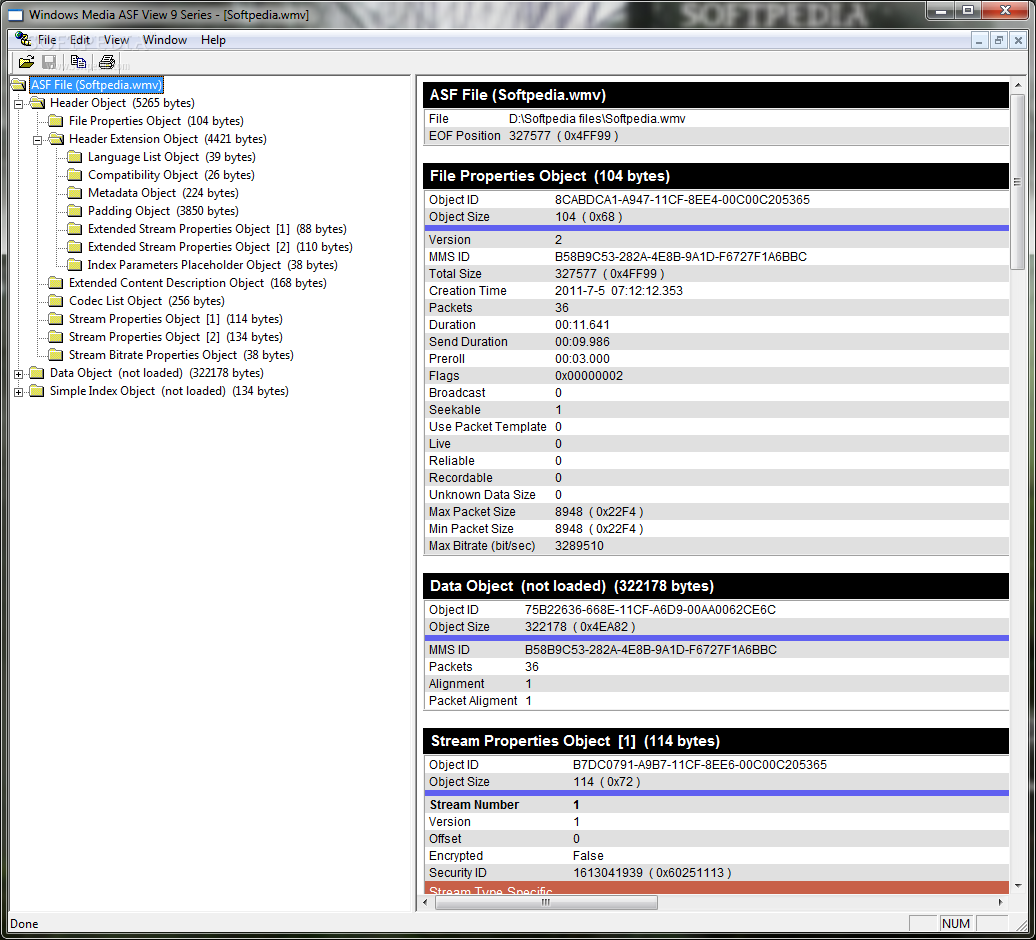Click the file path D:\Softpedia files\Softpedia.wmv

[597, 119]
